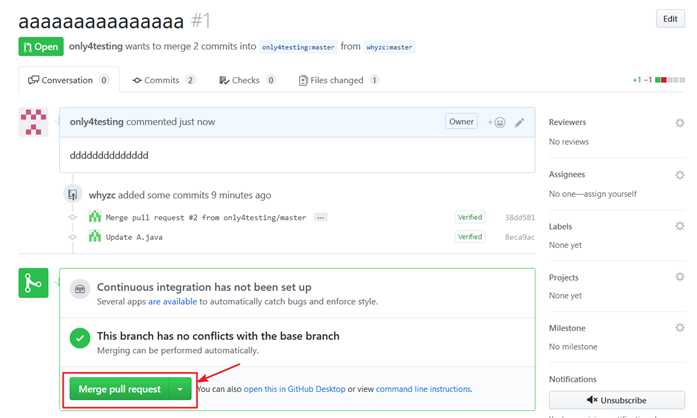Open Assignees gear settings
Image resolution: width=697 pixels, height=418 pixels.
(680, 175)
